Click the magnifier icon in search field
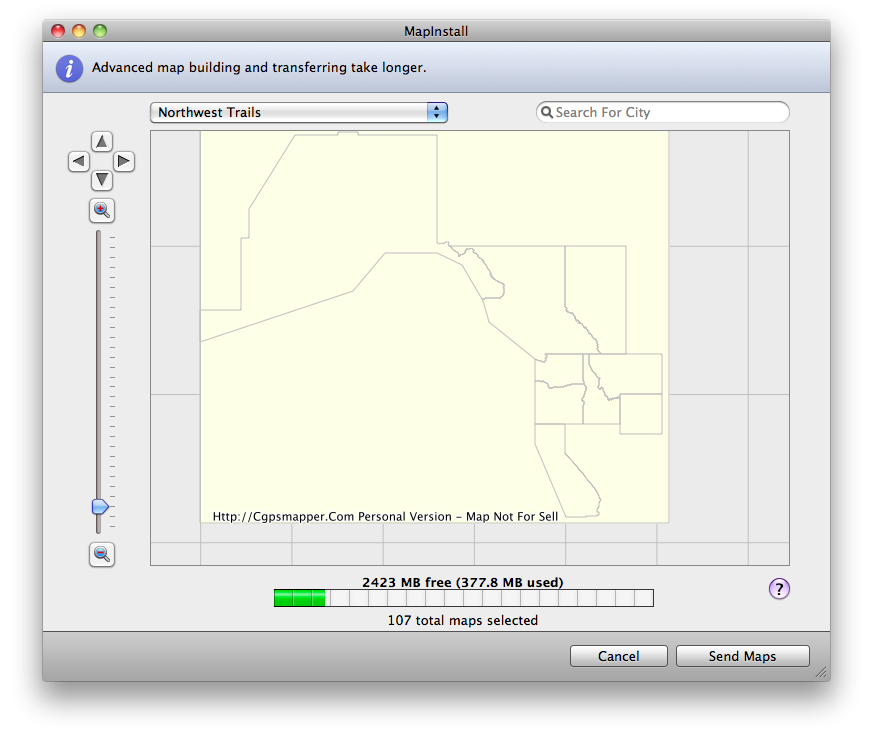The image size is (890, 740). [547, 113]
